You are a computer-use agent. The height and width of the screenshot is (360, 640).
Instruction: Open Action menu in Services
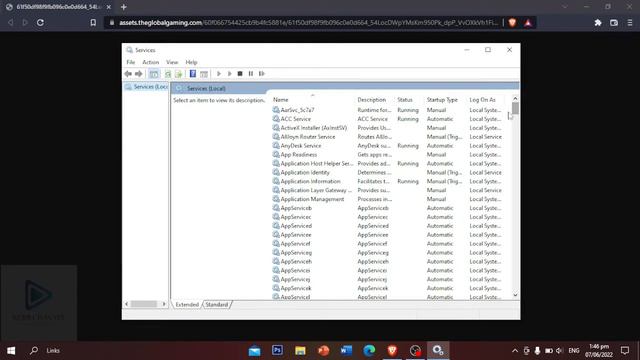(151, 62)
